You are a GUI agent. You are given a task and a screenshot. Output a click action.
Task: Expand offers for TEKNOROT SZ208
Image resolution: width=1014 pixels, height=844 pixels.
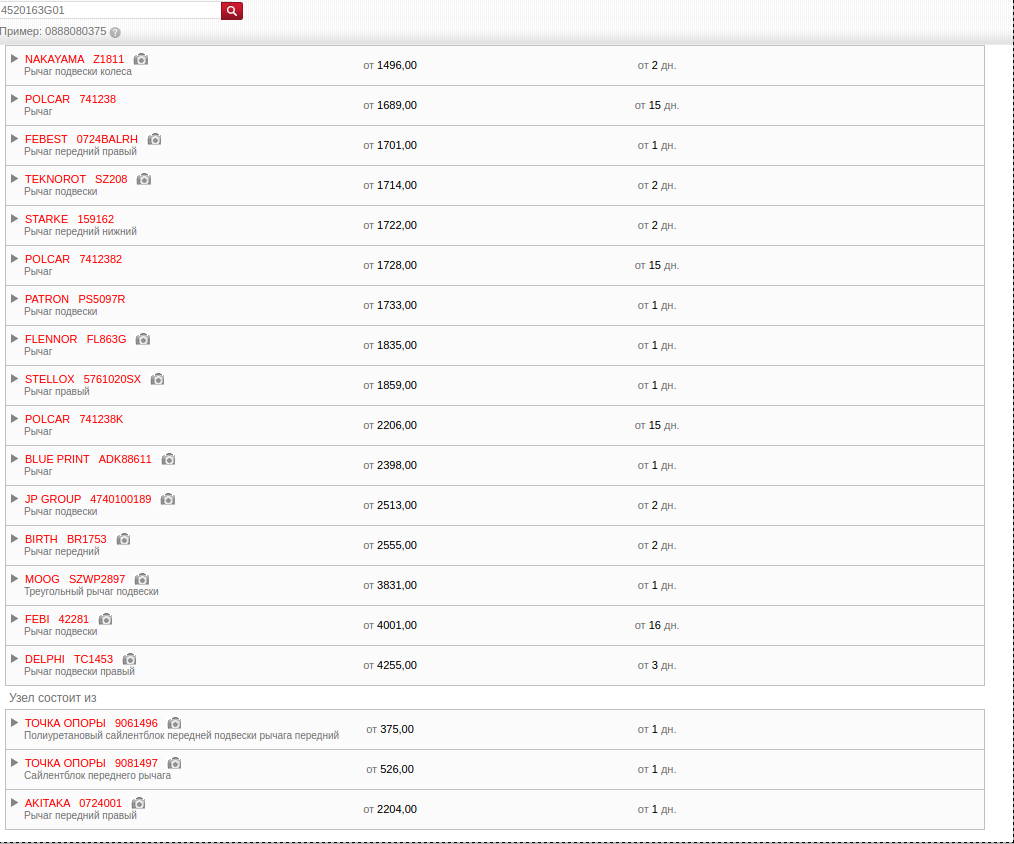pyautogui.click(x=14, y=179)
